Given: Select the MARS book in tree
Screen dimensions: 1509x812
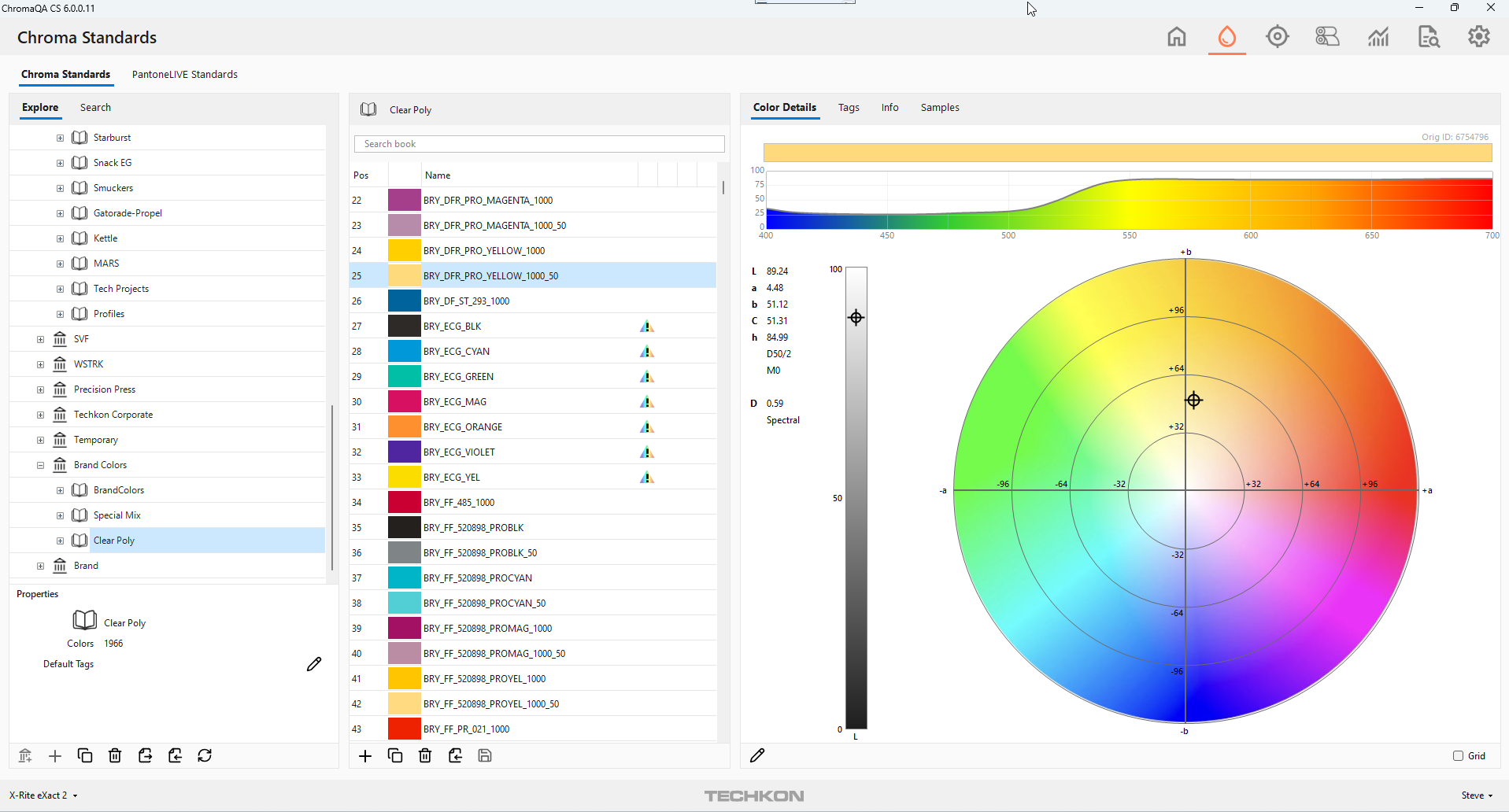Looking at the screenshot, I should click(x=106, y=264).
